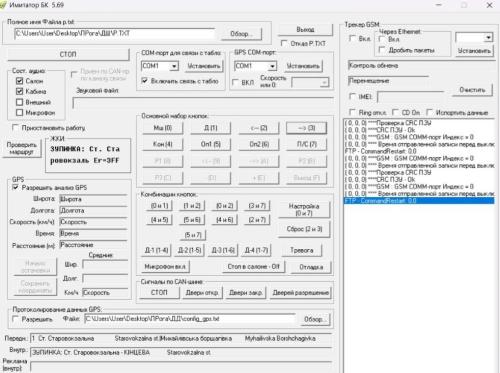The image size is (500, 373).
Task: Check CD On option
Action: pos(395,112)
